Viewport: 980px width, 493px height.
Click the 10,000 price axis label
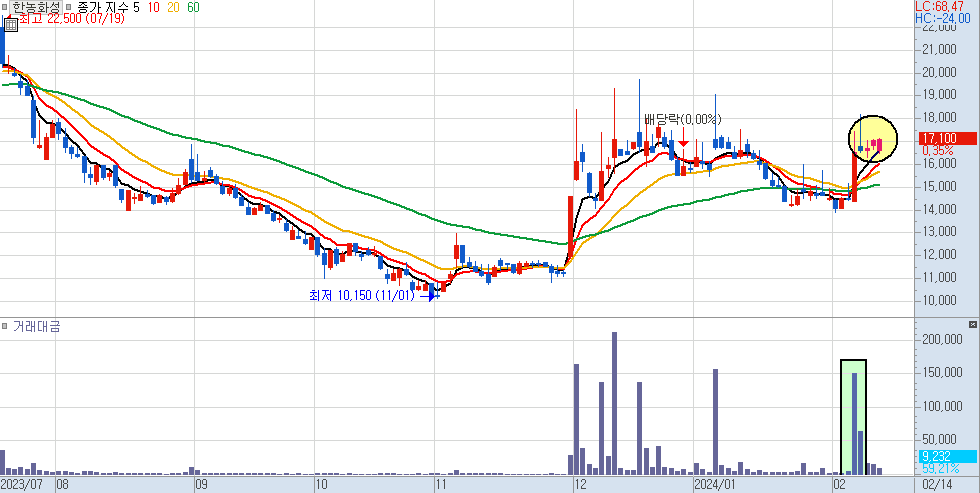tap(939, 300)
